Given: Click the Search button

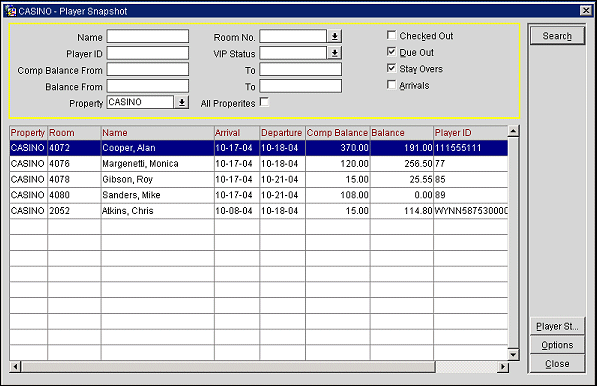Looking at the screenshot, I should (x=557, y=36).
